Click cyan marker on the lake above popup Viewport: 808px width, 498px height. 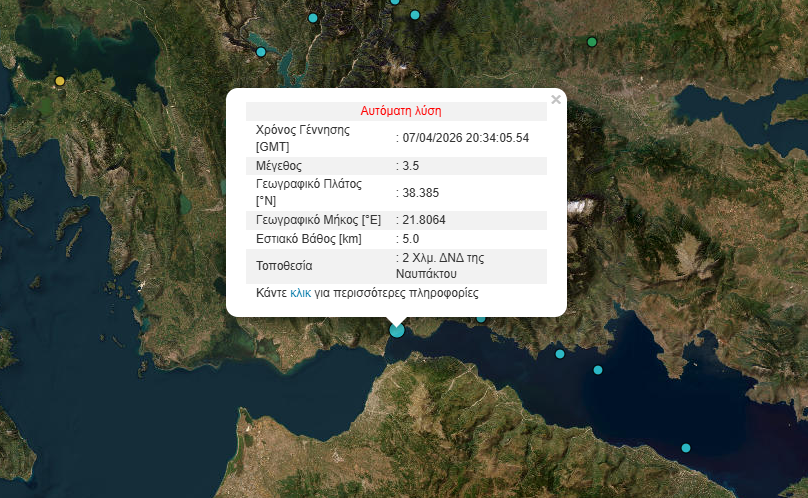click(261, 52)
